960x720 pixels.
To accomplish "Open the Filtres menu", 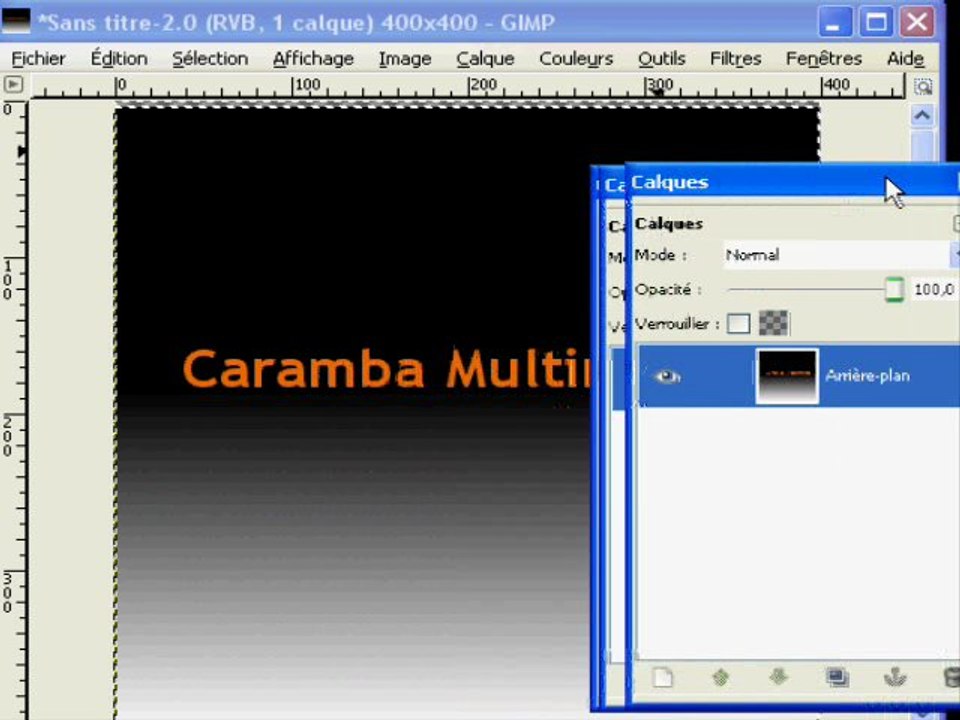I will click(x=735, y=59).
